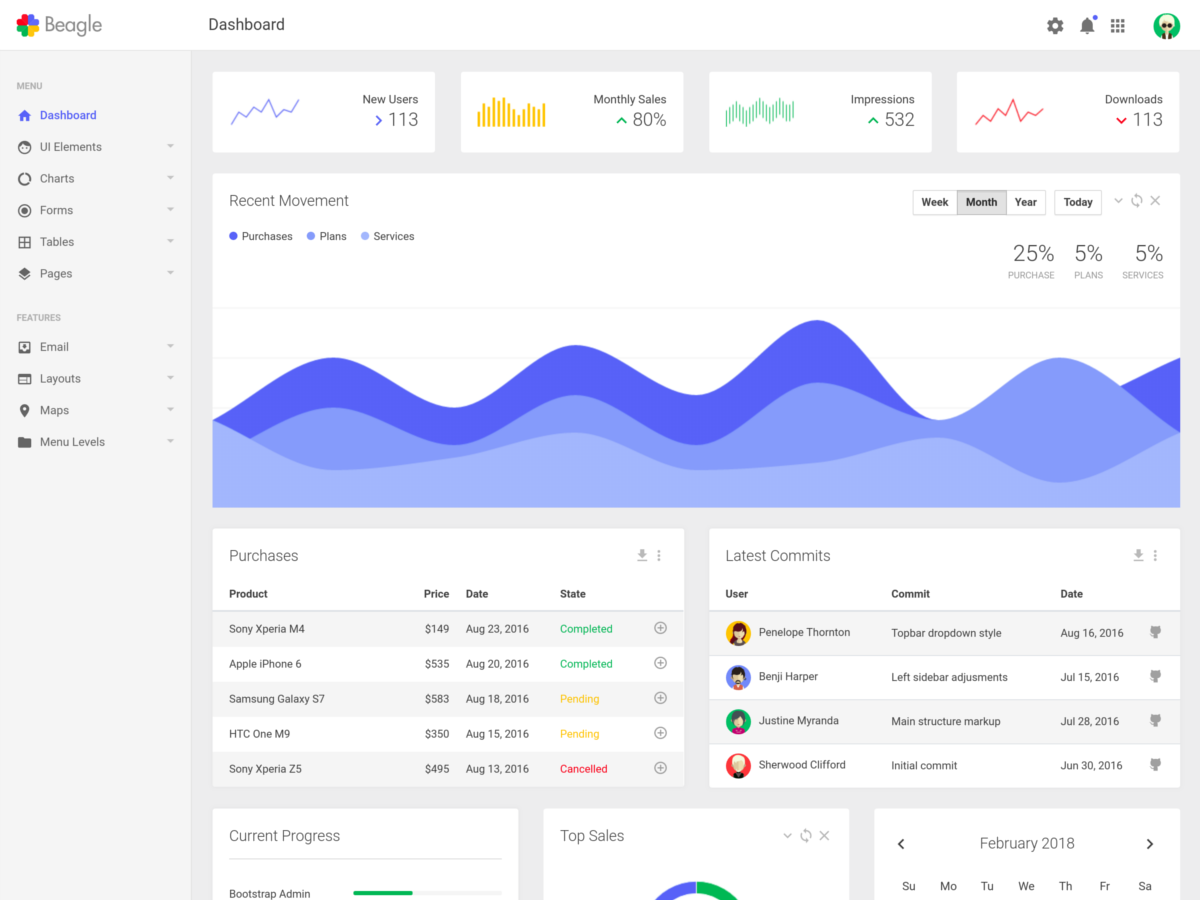Refresh the Top Sales widget
Viewport: 1200px width, 900px height.
point(805,835)
